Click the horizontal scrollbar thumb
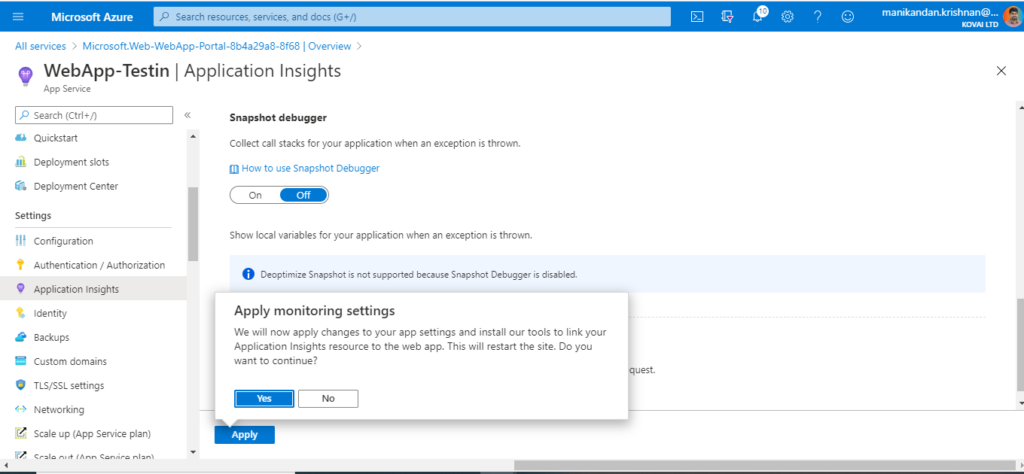 coord(764,465)
